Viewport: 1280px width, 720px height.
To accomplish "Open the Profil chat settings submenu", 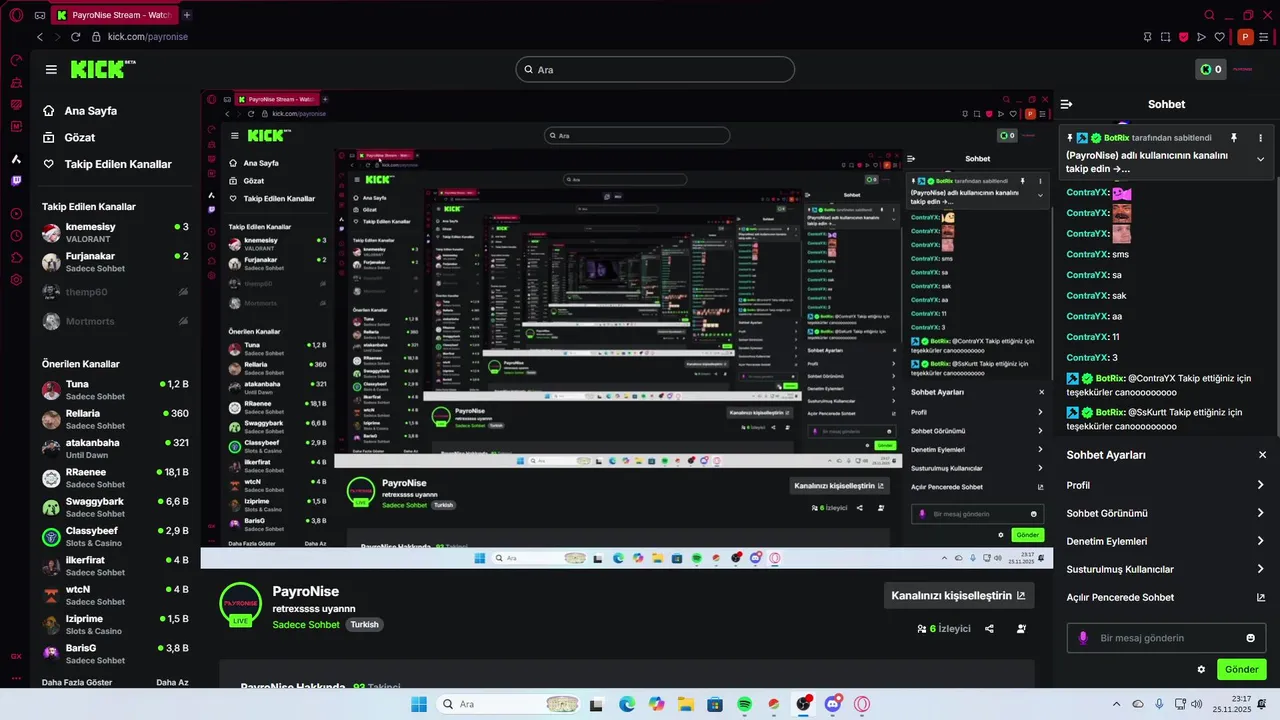I will point(1166,485).
